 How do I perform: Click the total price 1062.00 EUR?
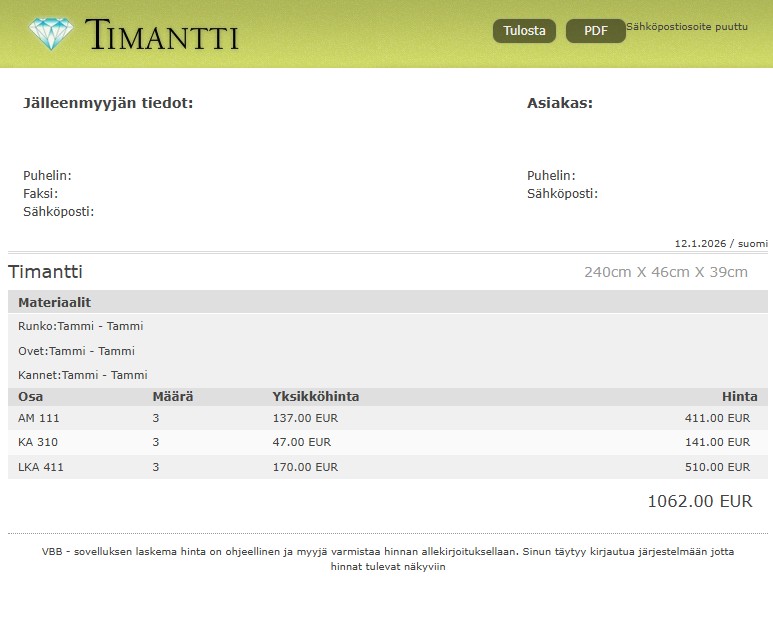(699, 501)
